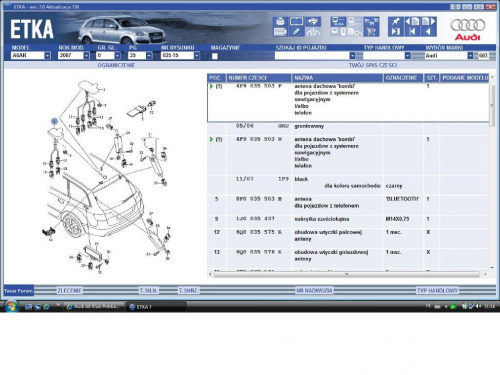Expand the WYBÓR MARKI brand dropdown
Screen dimensions: 500x375
pyautogui.click(x=470, y=56)
